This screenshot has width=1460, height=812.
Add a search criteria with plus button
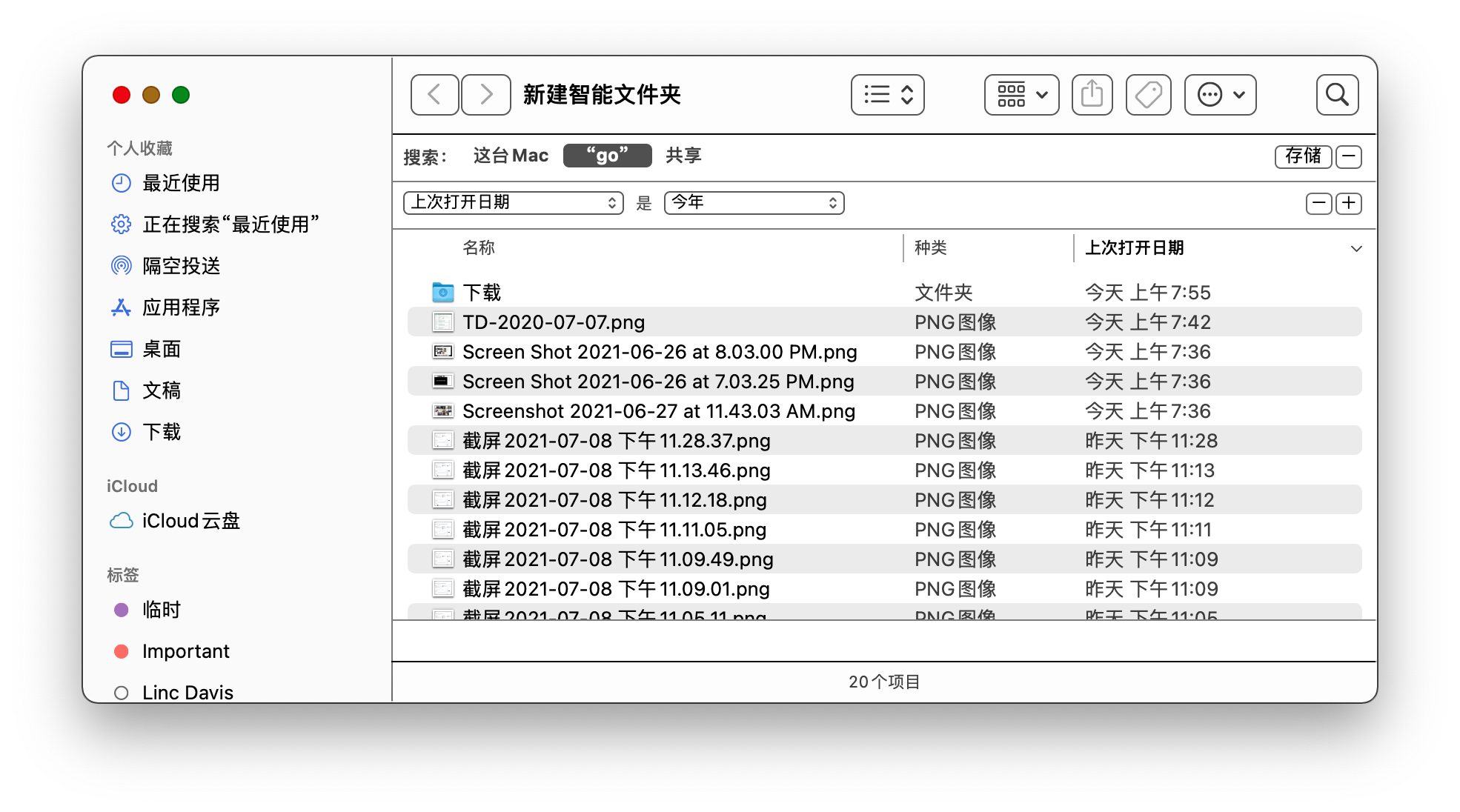(1349, 204)
